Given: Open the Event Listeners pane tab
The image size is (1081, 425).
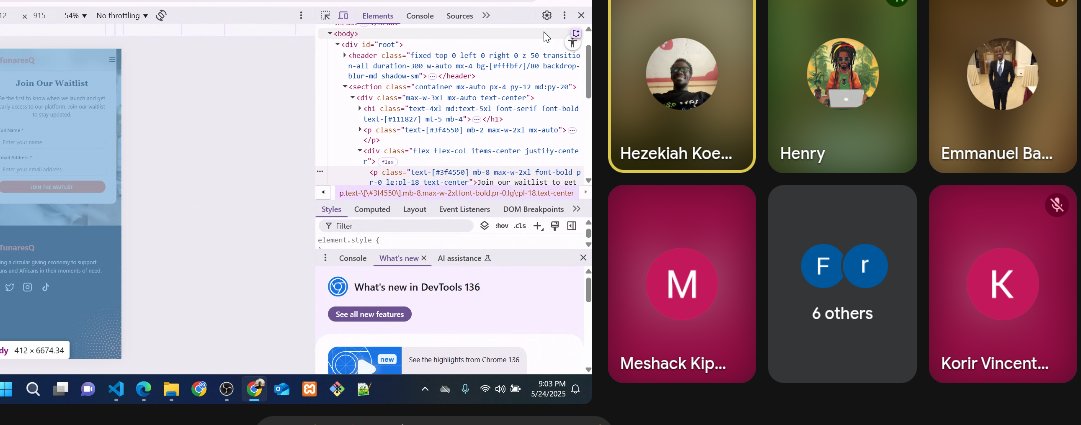Looking at the screenshot, I should tap(465, 210).
